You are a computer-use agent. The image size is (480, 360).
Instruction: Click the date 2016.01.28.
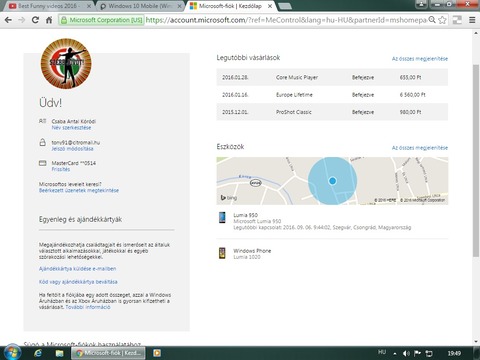click(235, 77)
